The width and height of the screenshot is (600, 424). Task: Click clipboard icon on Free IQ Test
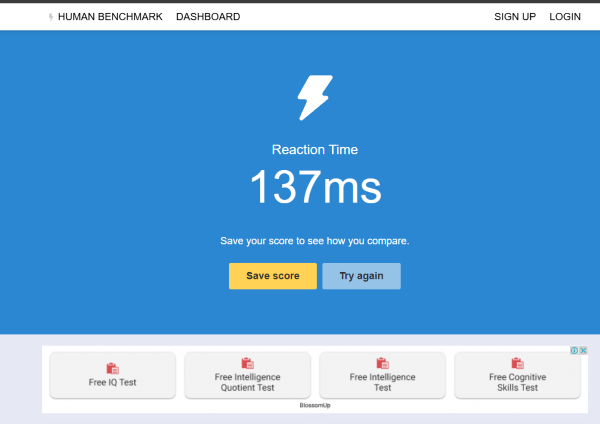point(112,368)
